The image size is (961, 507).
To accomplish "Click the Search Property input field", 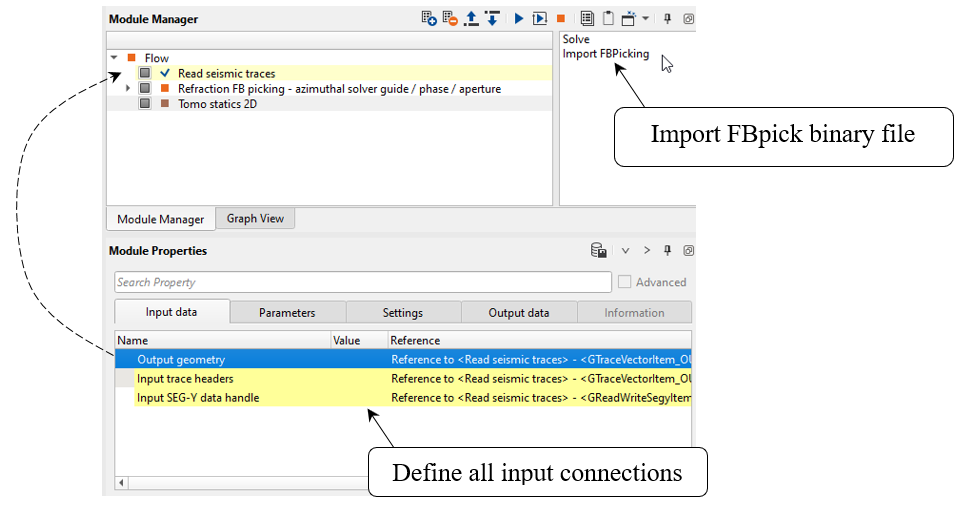I will pos(362,282).
